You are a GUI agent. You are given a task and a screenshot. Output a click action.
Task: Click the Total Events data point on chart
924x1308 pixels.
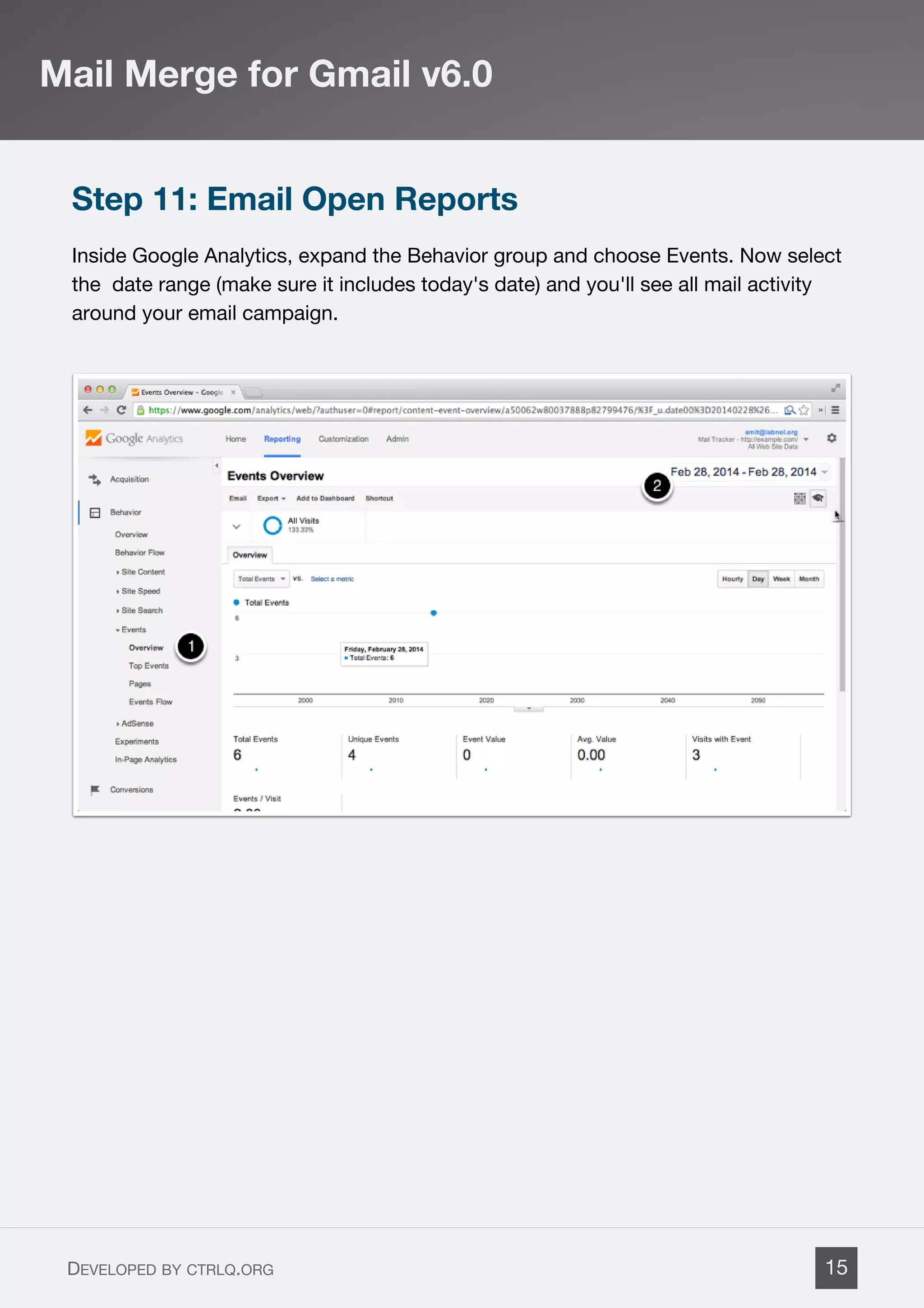[434, 613]
